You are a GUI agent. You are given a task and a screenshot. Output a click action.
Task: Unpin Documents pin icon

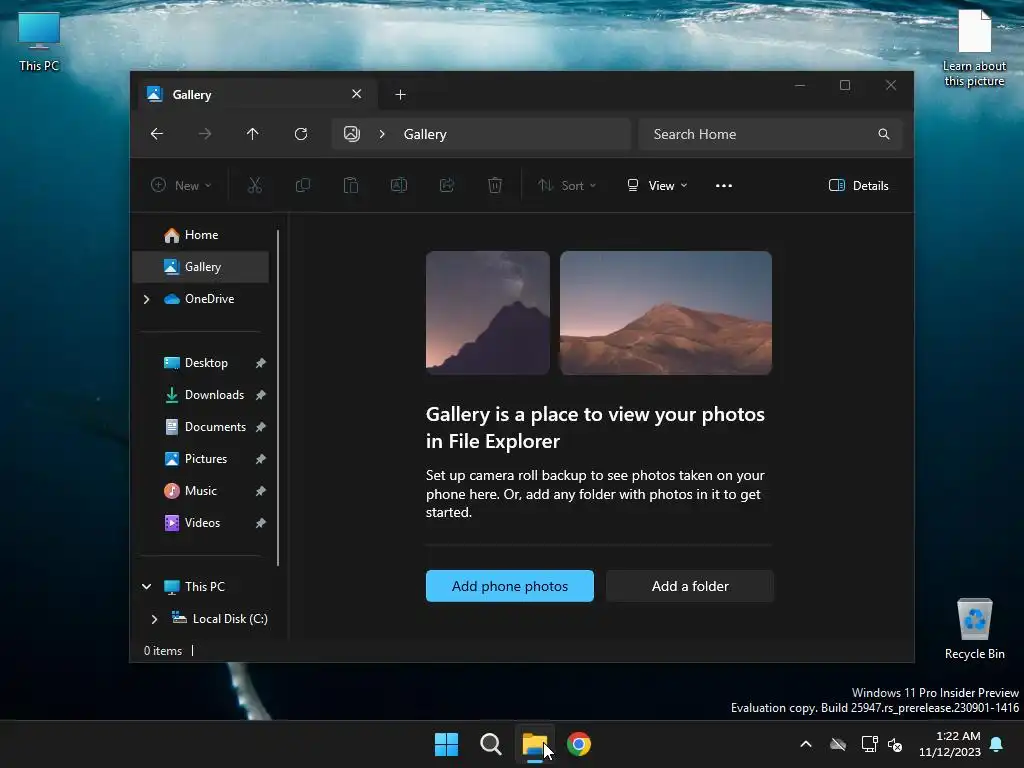pos(261,427)
